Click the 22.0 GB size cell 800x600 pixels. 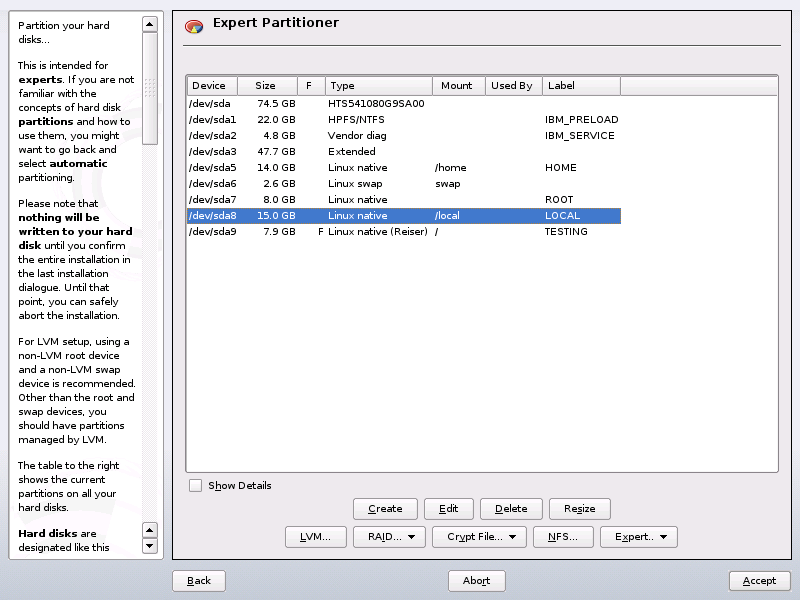click(276, 119)
